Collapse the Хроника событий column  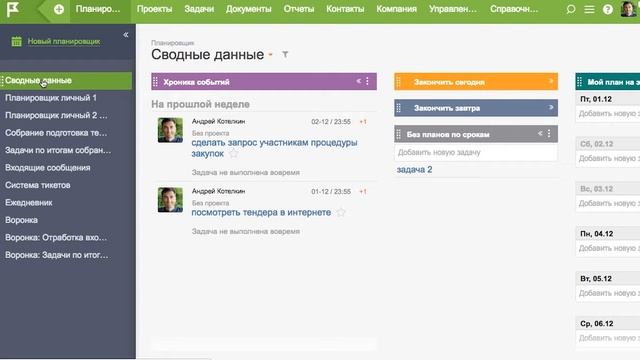pos(358,81)
